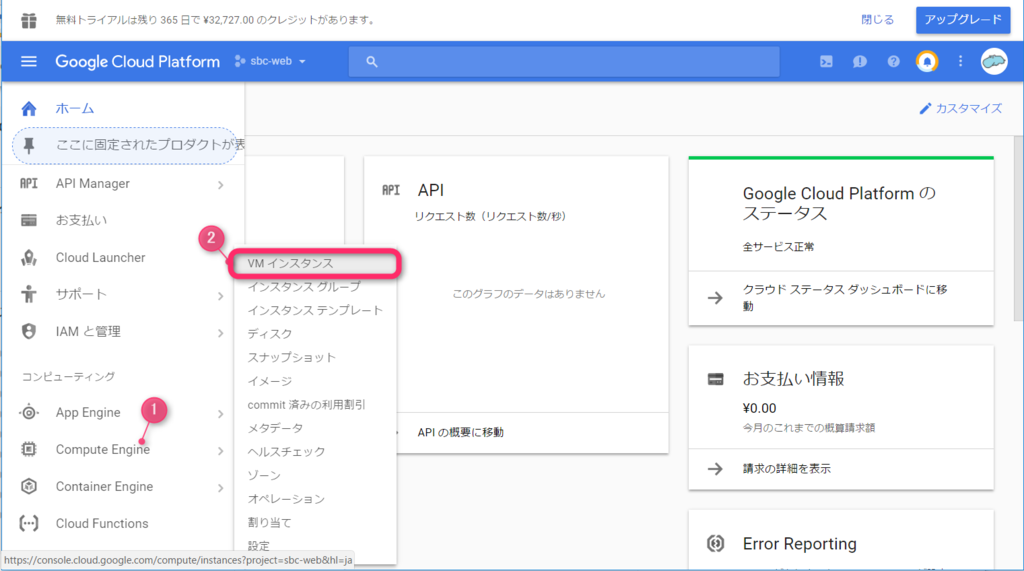Expand API Manager submenu chevron
1024x571 pixels.
point(221,185)
